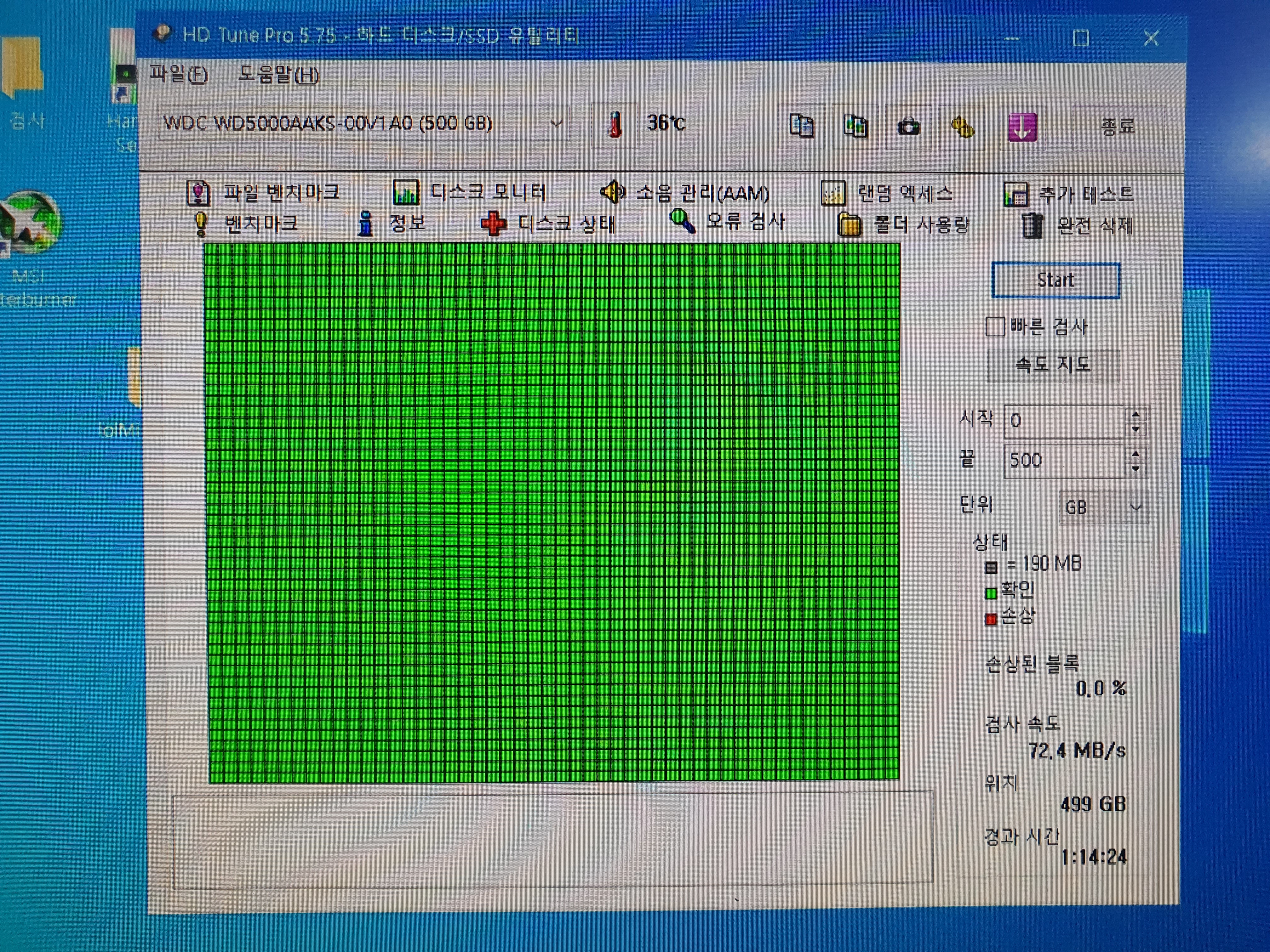
Task: Click the copy info to clipboard icon
Action: tap(802, 126)
